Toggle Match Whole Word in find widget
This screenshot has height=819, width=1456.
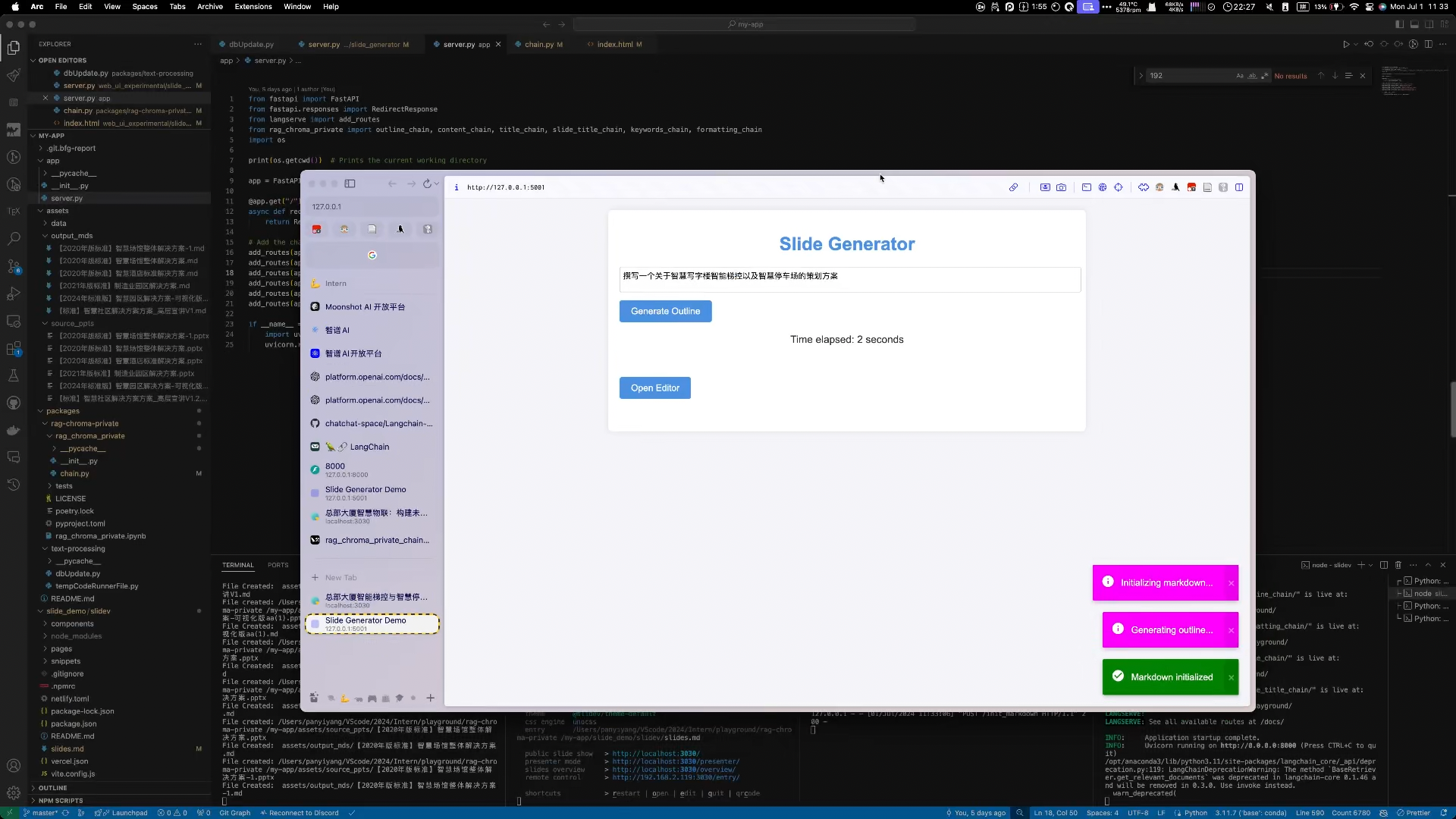coord(1252,76)
